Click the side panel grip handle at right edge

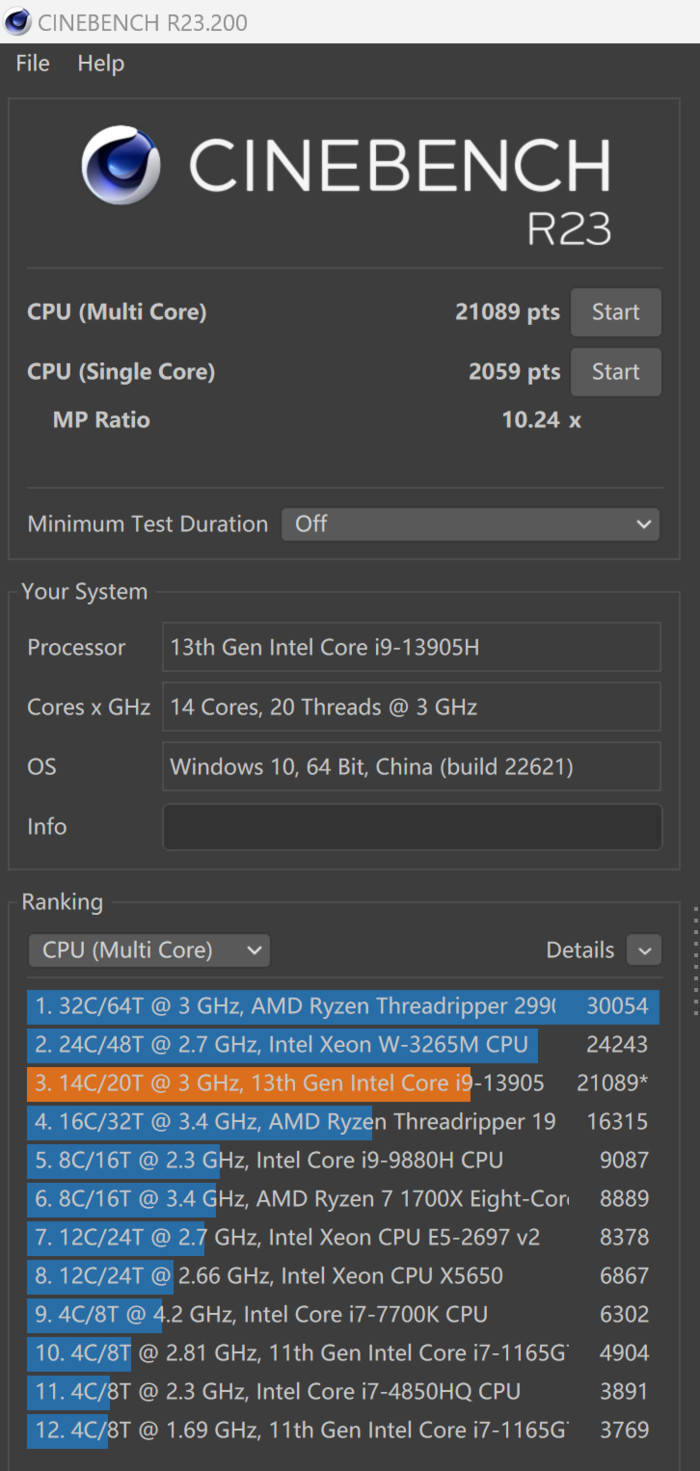pyautogui.click(x=696, y=960)
